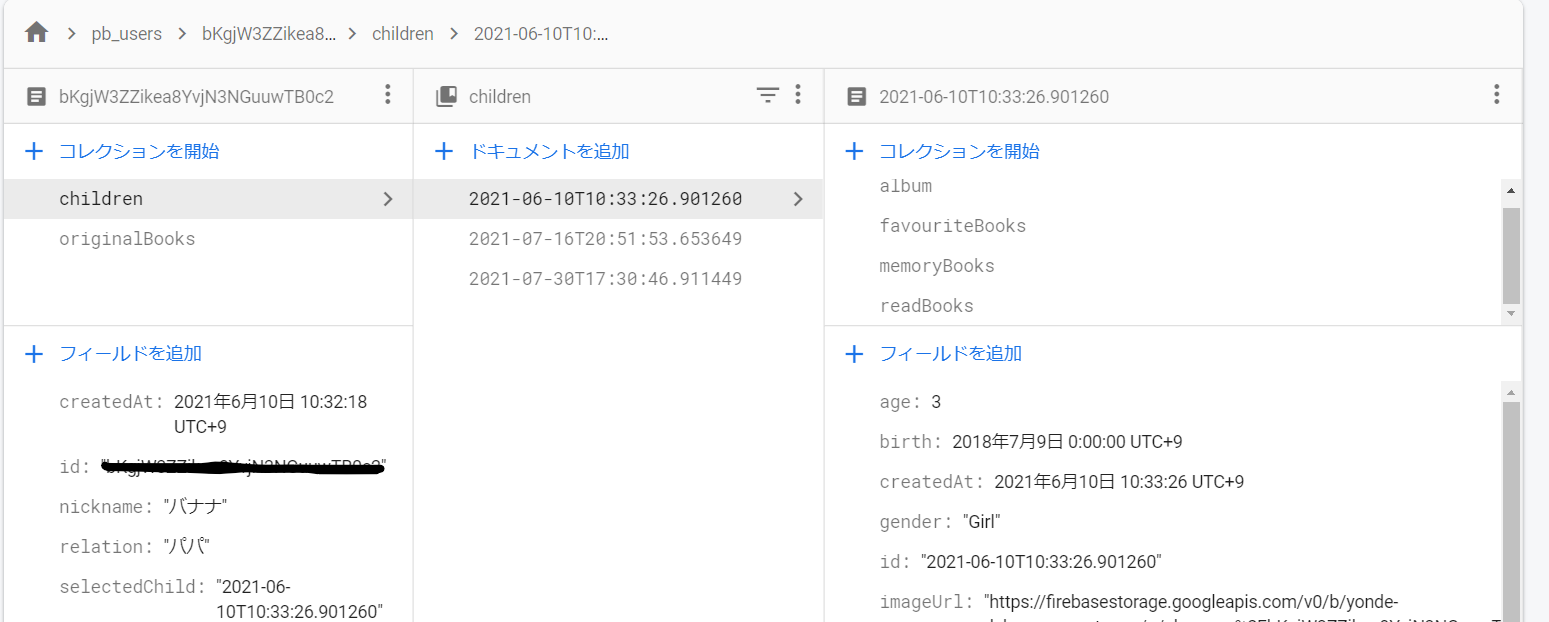Image resolution: width=1549 pixels, height=622 pixels.
Task: Click the child id field value
Action: click(1041, 562)
